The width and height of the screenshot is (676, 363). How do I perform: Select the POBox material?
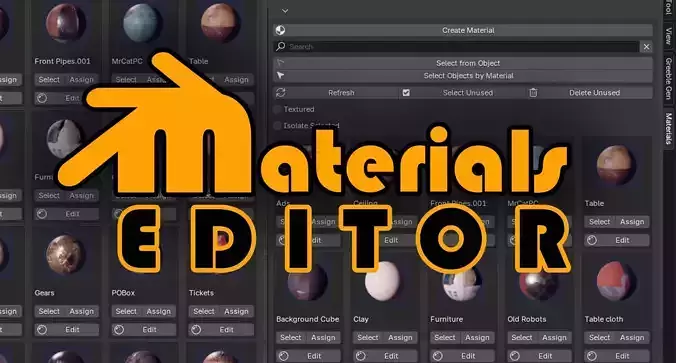[x=126, y=311]
